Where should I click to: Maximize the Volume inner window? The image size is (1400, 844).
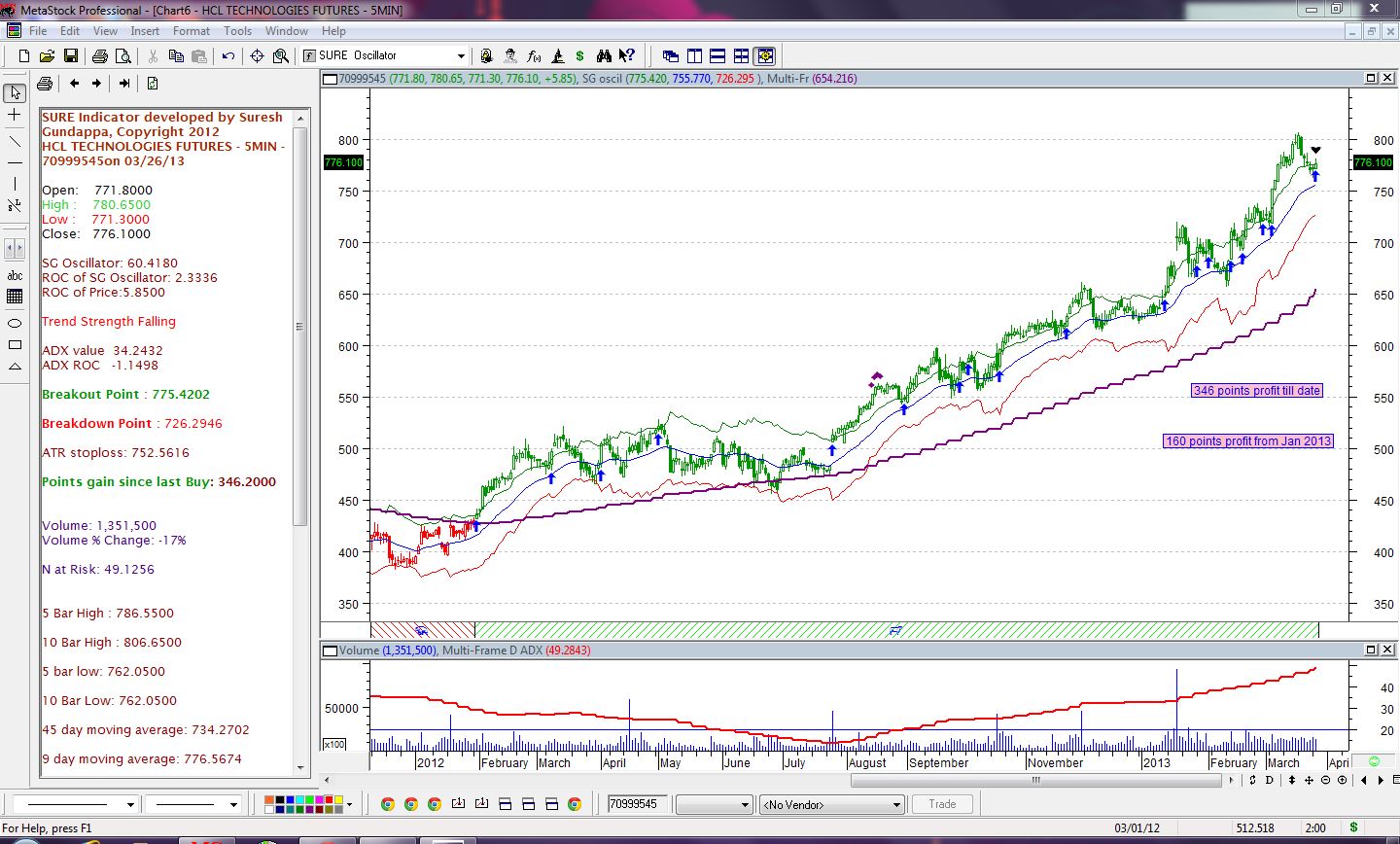1372,650
